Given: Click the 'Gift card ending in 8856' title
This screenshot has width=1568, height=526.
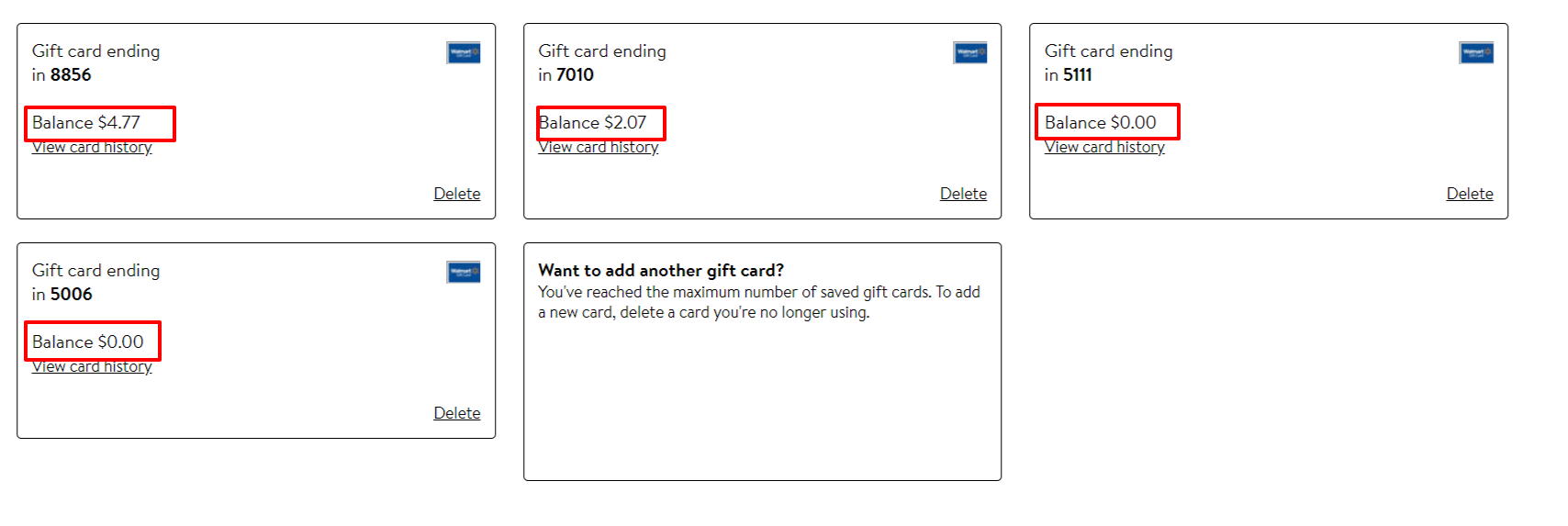Looking at the screenshot, I should point(96,63).
